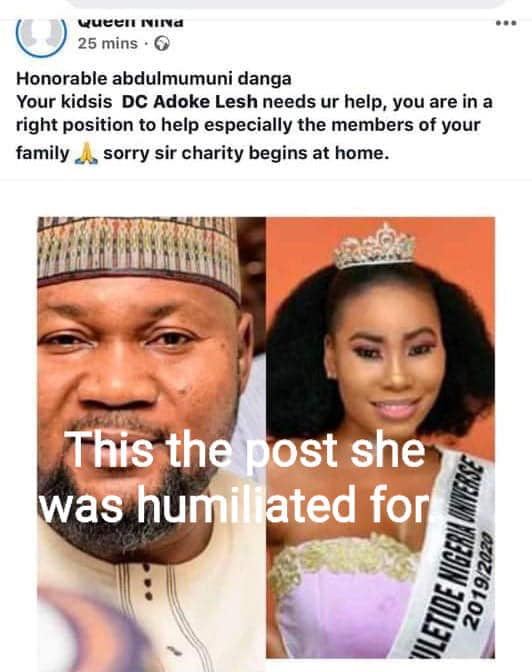
Task: Open the poster's round profile avatar
Action: [x=42, y=36]
